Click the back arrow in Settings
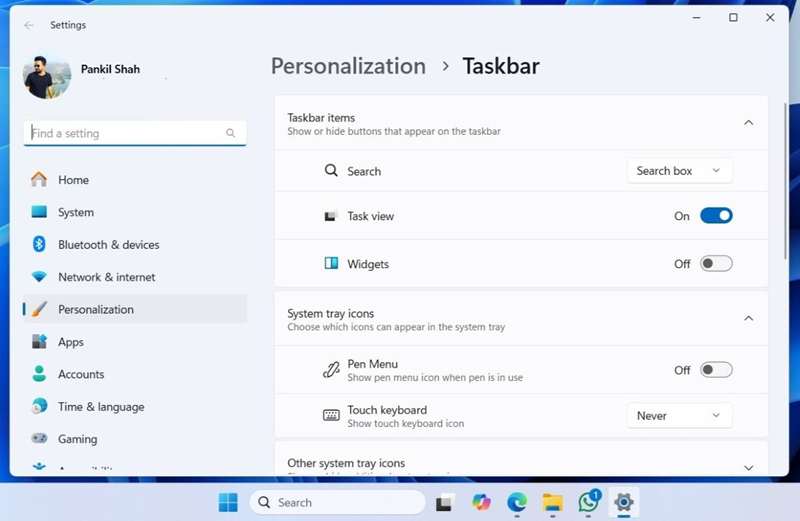 29,25
